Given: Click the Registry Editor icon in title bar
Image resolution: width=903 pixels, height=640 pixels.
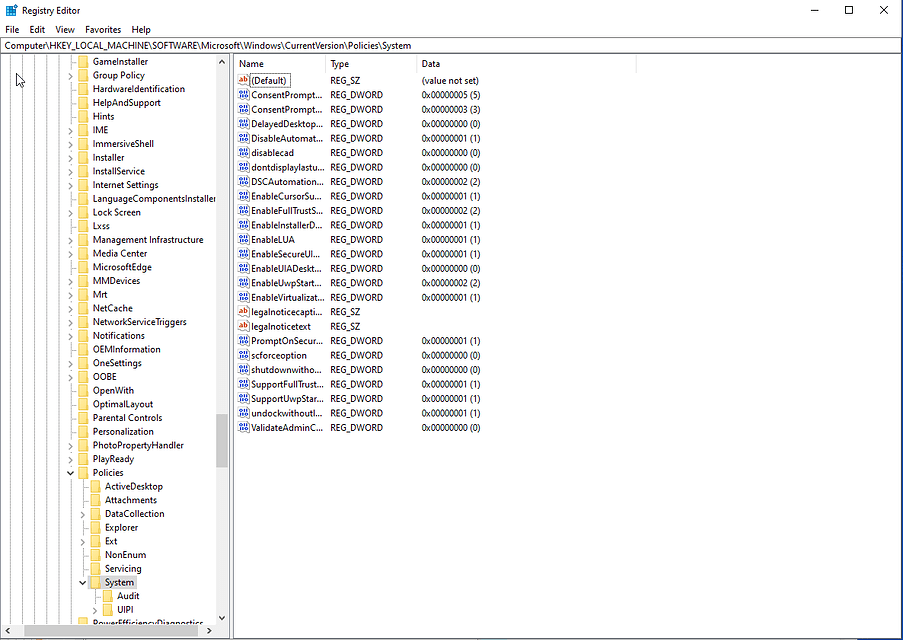Looking at the screenshot, I should pos(10,9).
